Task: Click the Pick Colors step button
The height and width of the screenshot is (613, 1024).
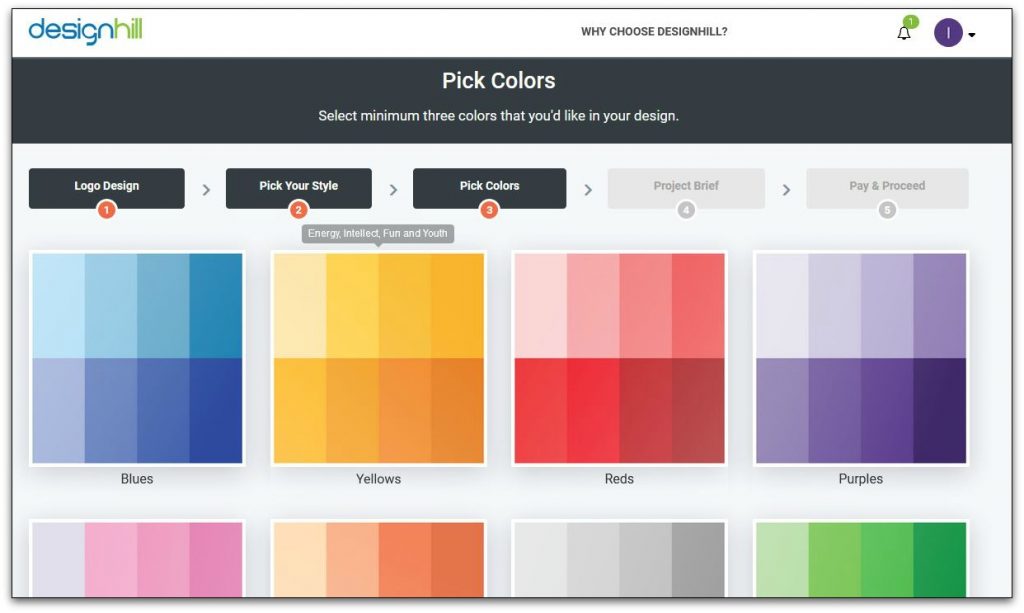Action: [x=489, y=186]
